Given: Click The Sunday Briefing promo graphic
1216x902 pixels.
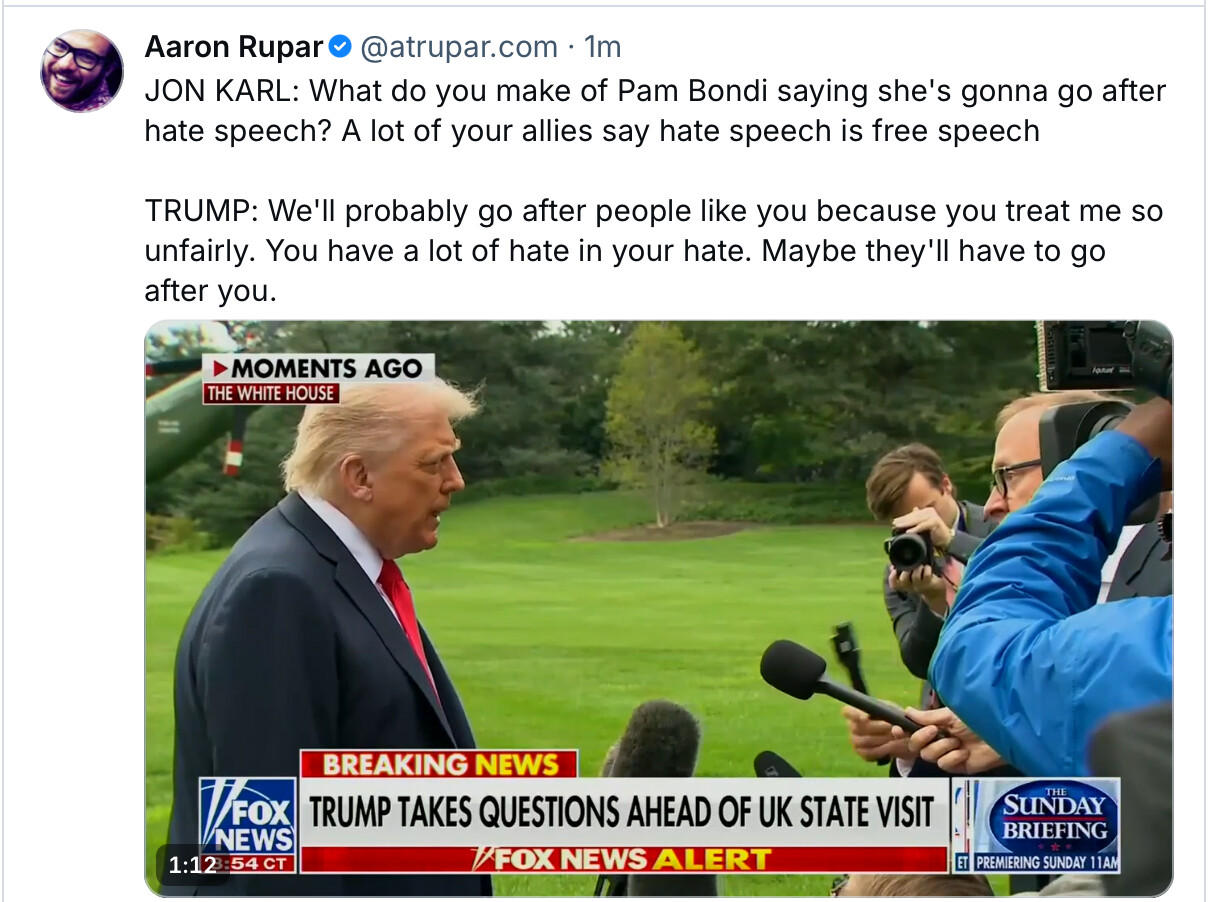Looking at the screenshot, I should click(x=1035, y=825).
